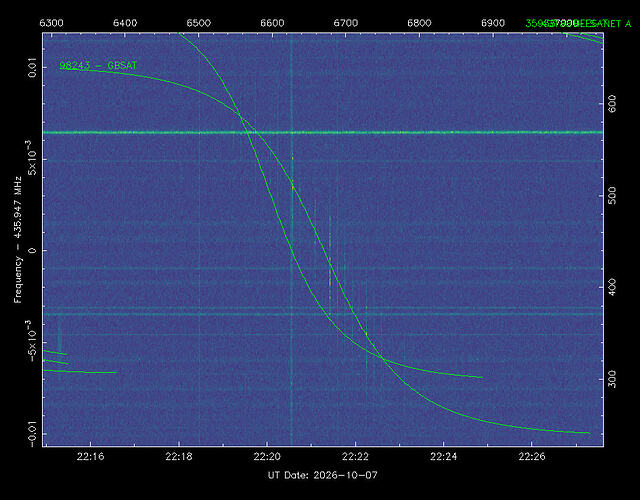640x500 pixels.
Task: Click the '22:26' time axis label
Action: pos(532,457)
